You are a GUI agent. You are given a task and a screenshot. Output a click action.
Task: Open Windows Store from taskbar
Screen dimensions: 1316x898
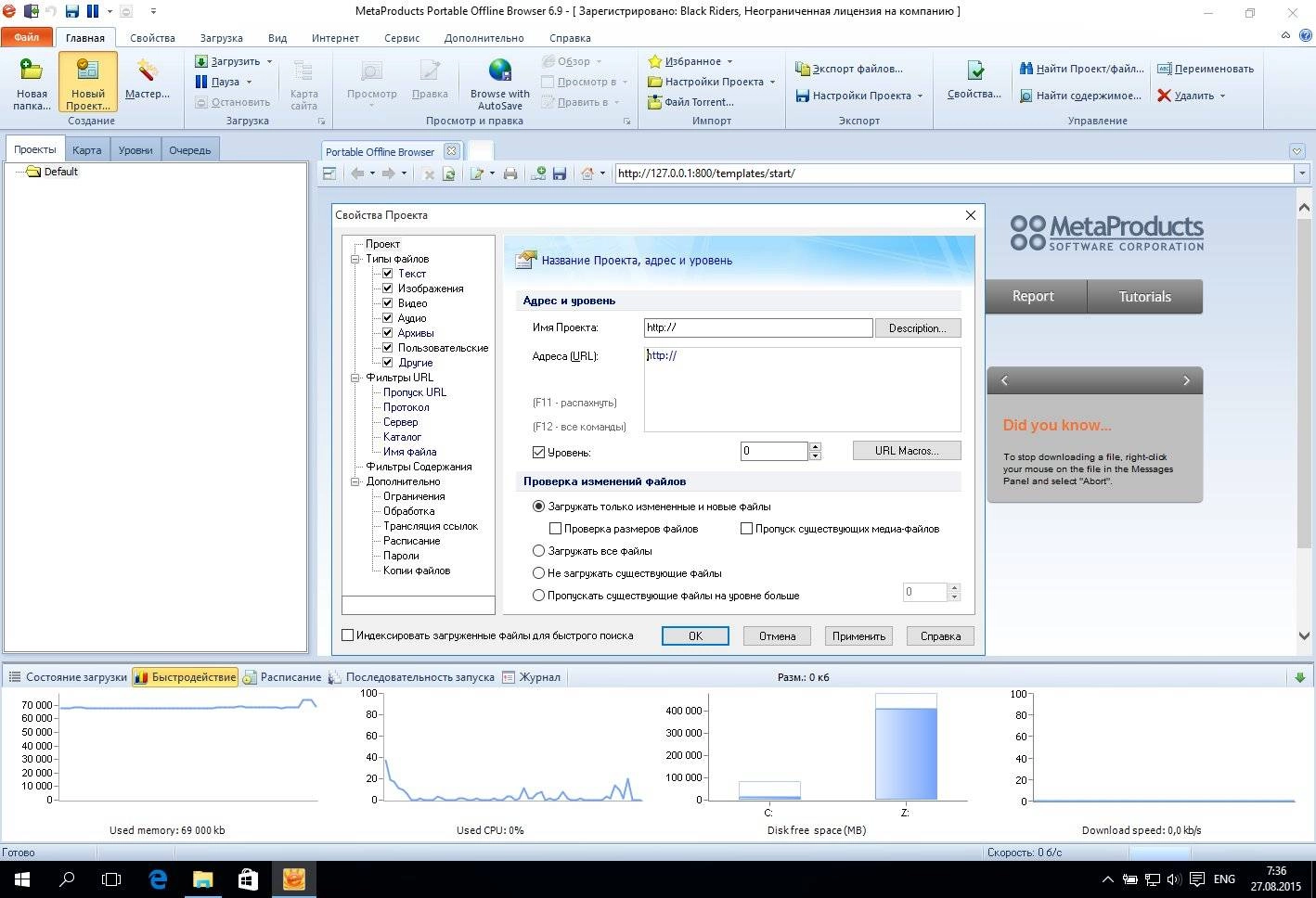pos(248,879)
